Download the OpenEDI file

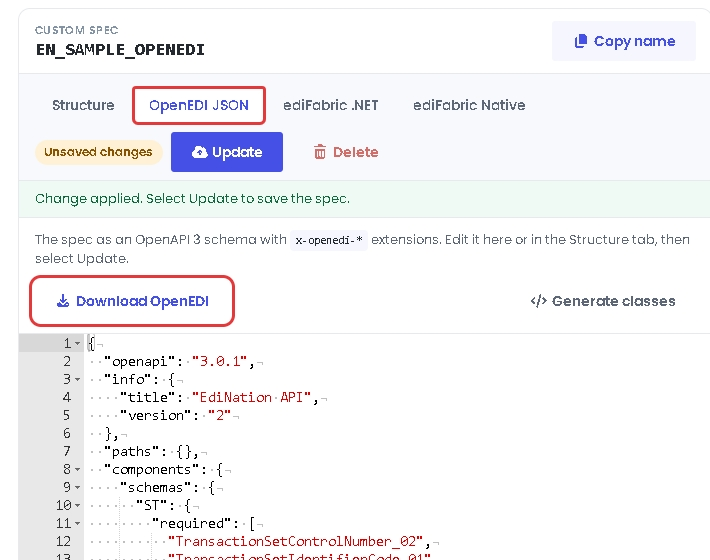pyautogui.click(x=132, y=301)
